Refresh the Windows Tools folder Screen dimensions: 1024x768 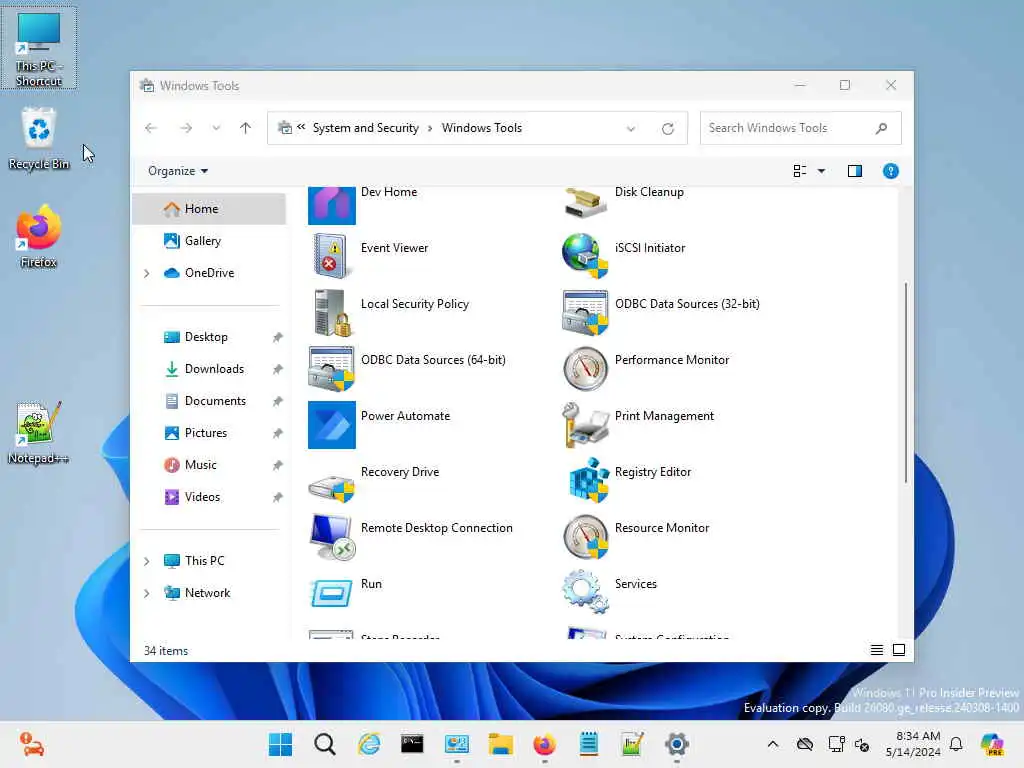pos(667,129)
